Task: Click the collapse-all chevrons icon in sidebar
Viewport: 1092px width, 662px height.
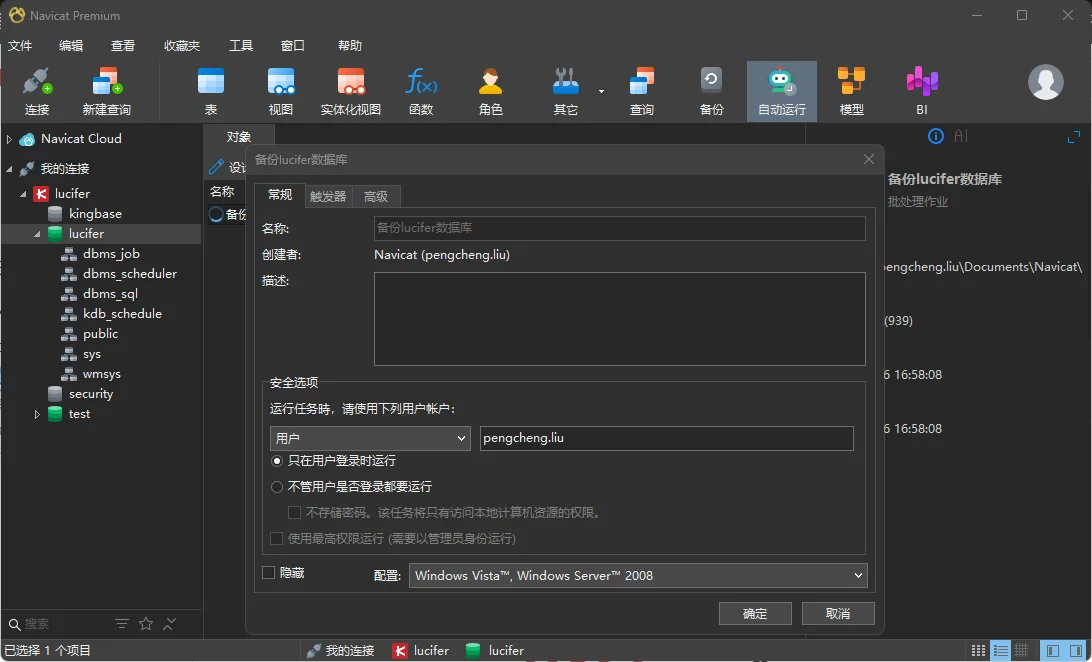Action: (169, 624)
